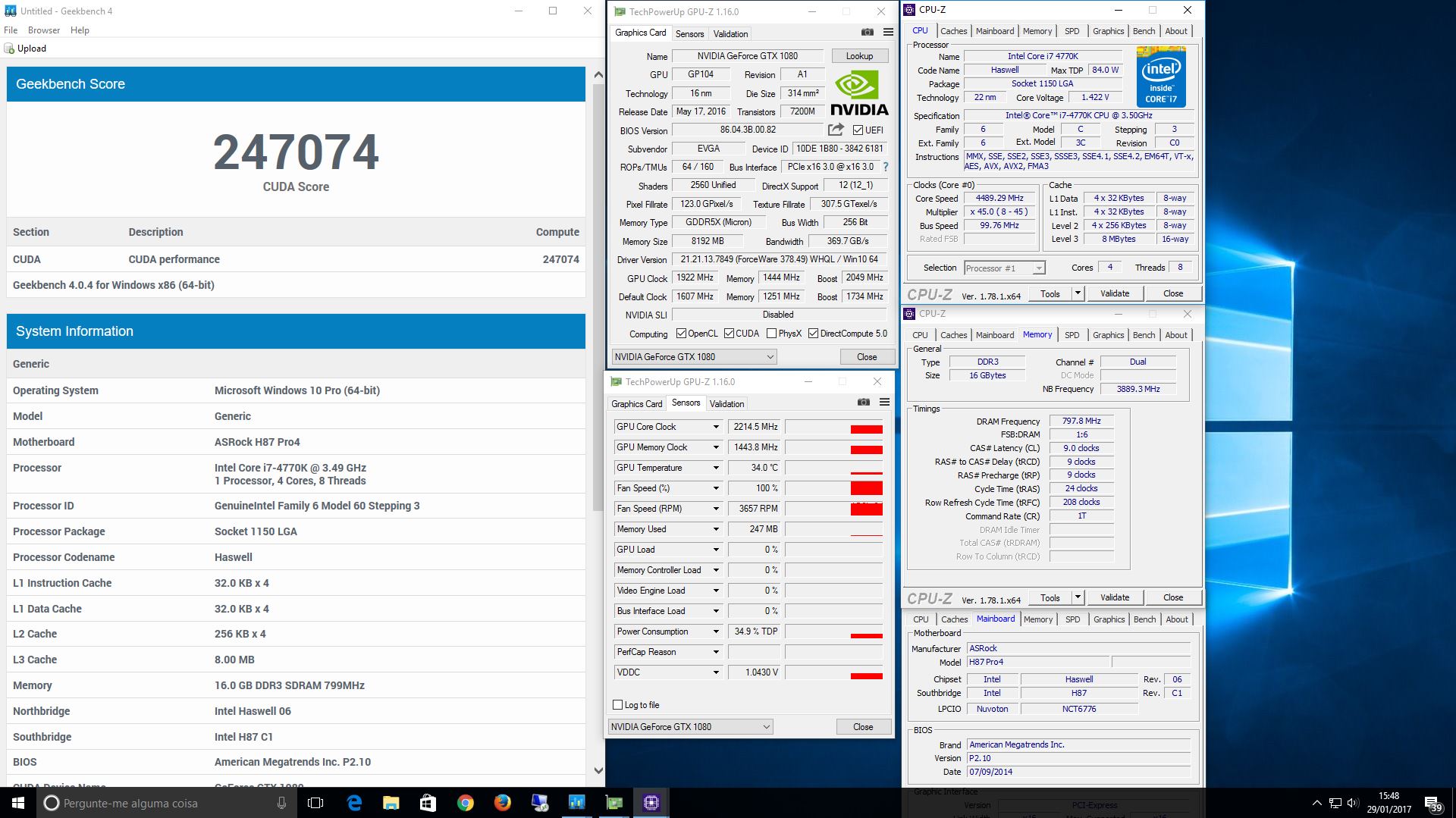Image resolution: width=1456 pixels, height=818 pixels.
Task: Click Close button in GPU-Z Sensors window
Action: pyautogui.click(x=863, y=726)
